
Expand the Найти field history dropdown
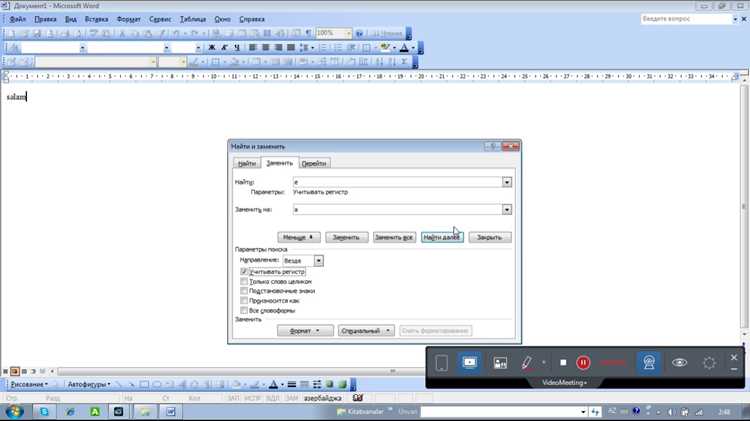507,182
